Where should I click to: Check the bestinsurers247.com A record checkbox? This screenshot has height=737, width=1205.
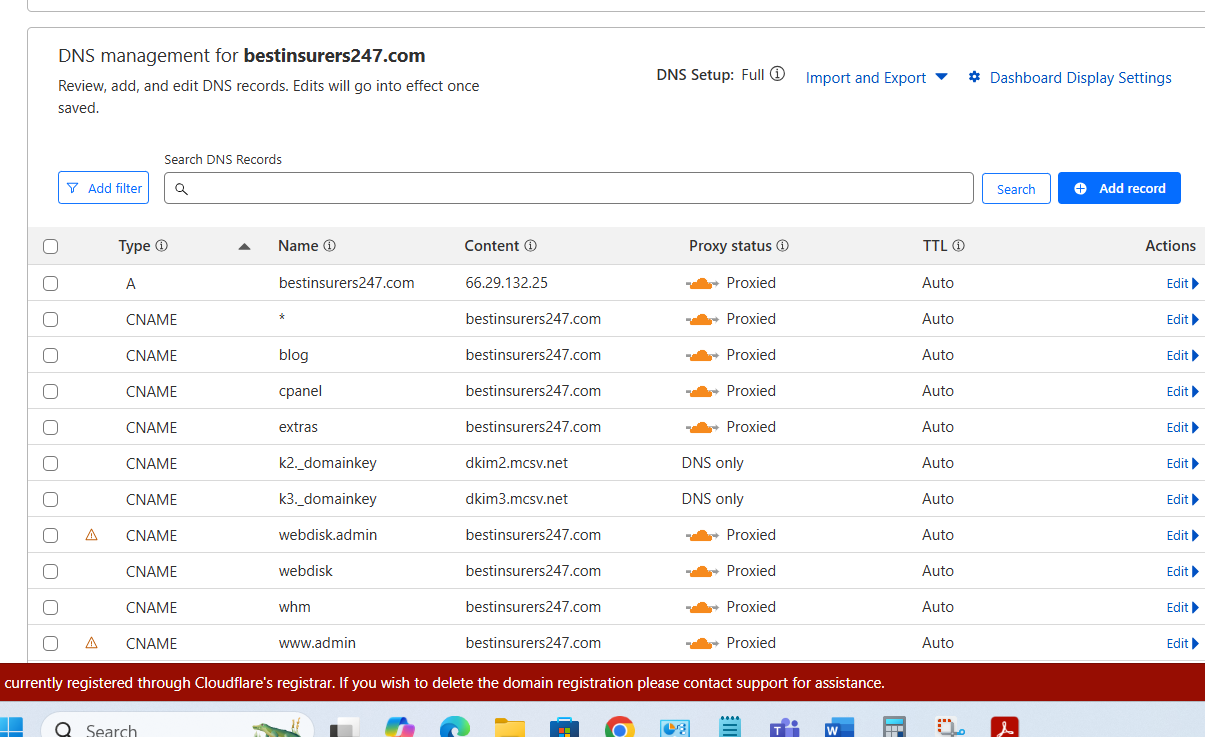pyautogui.click(x=51, y=284)
